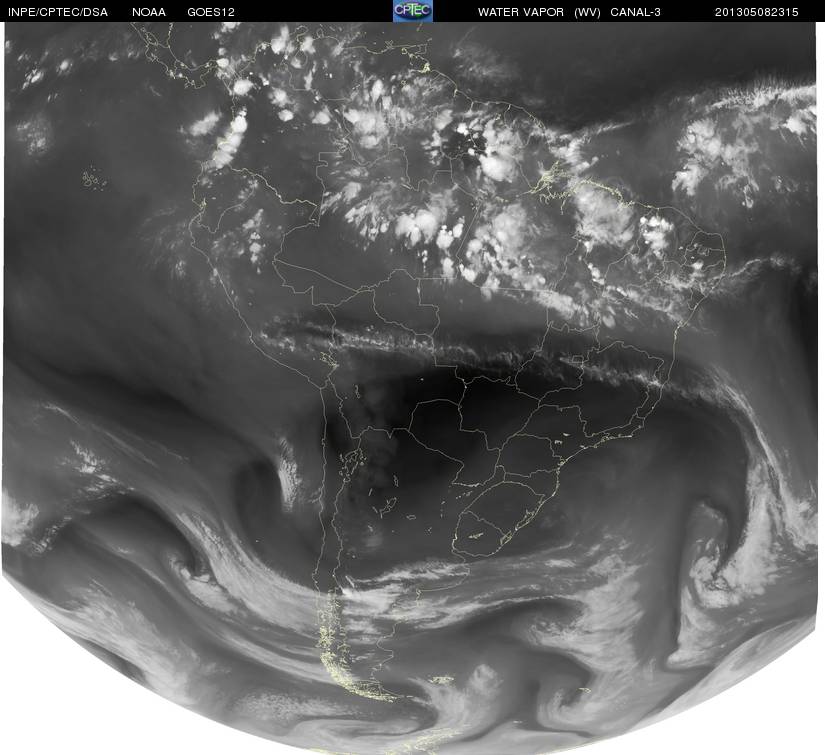Select the 'INPE/CPTEC/DSA' header text

coord(58,12)
